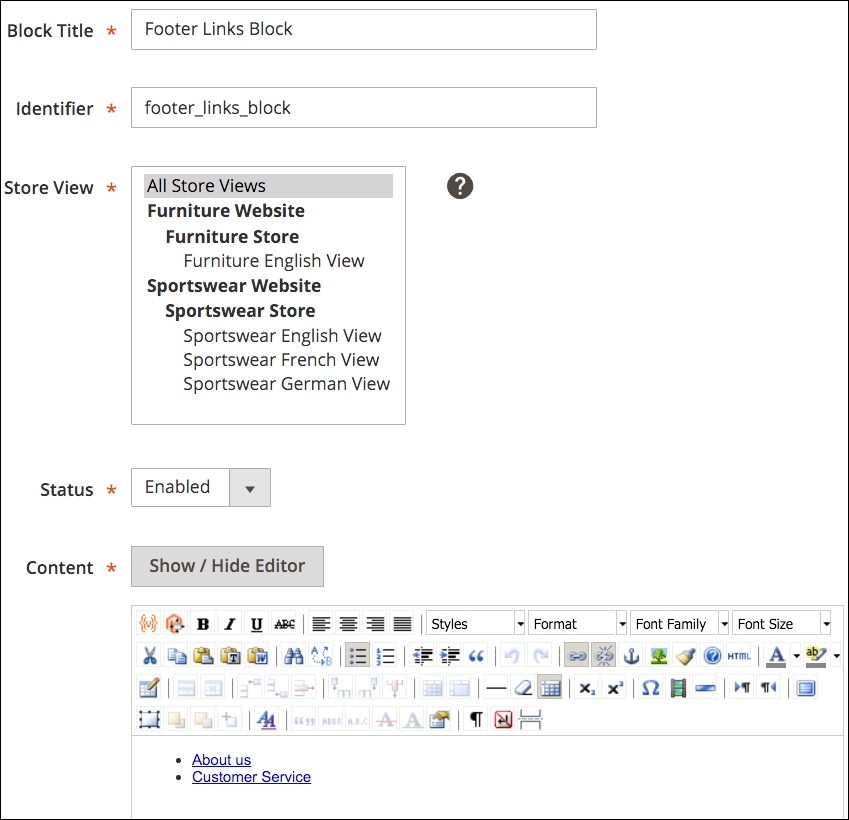
Task: Open the About us link
Action: (221, 760)
